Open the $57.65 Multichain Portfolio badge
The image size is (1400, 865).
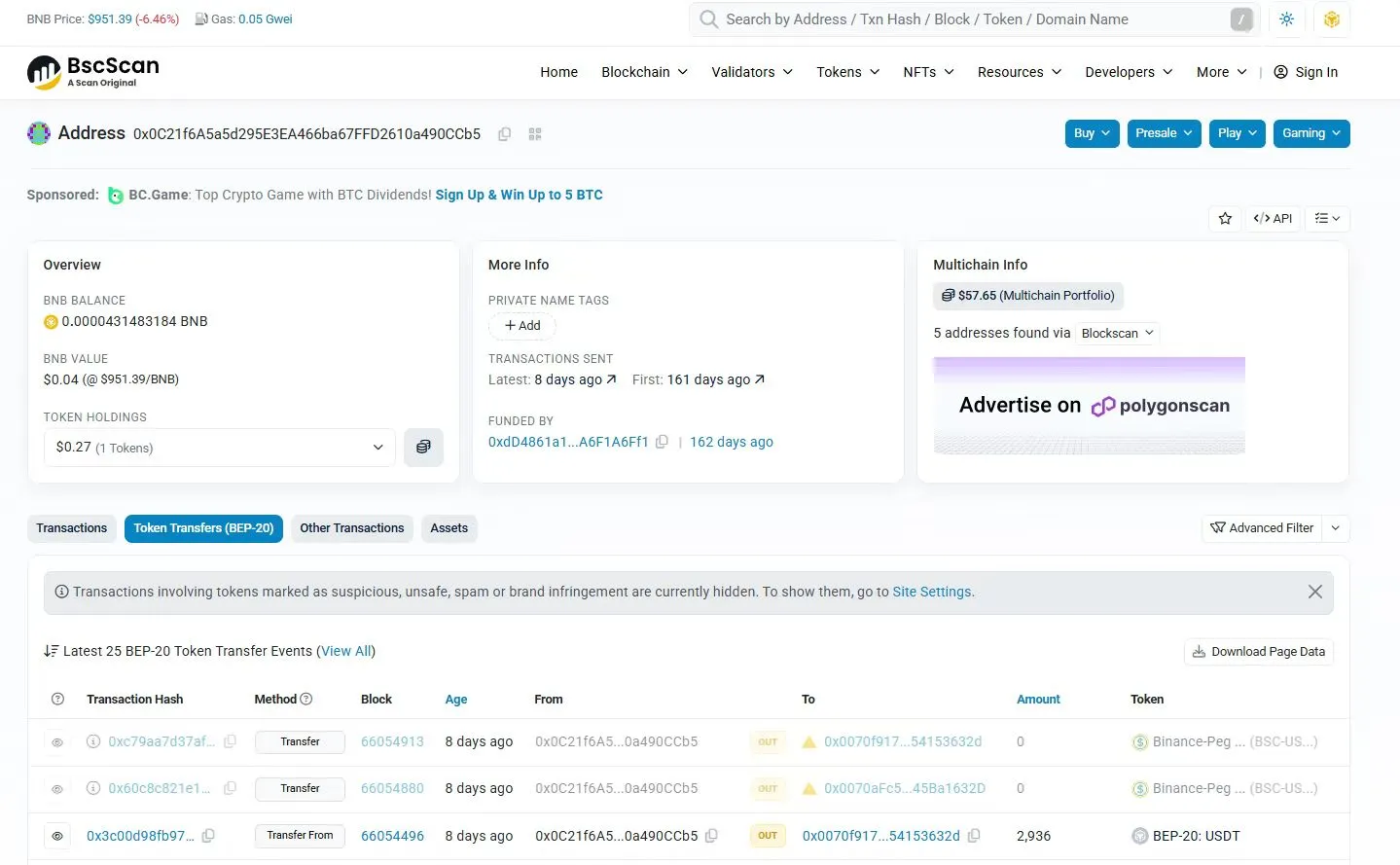(1028, 296)
